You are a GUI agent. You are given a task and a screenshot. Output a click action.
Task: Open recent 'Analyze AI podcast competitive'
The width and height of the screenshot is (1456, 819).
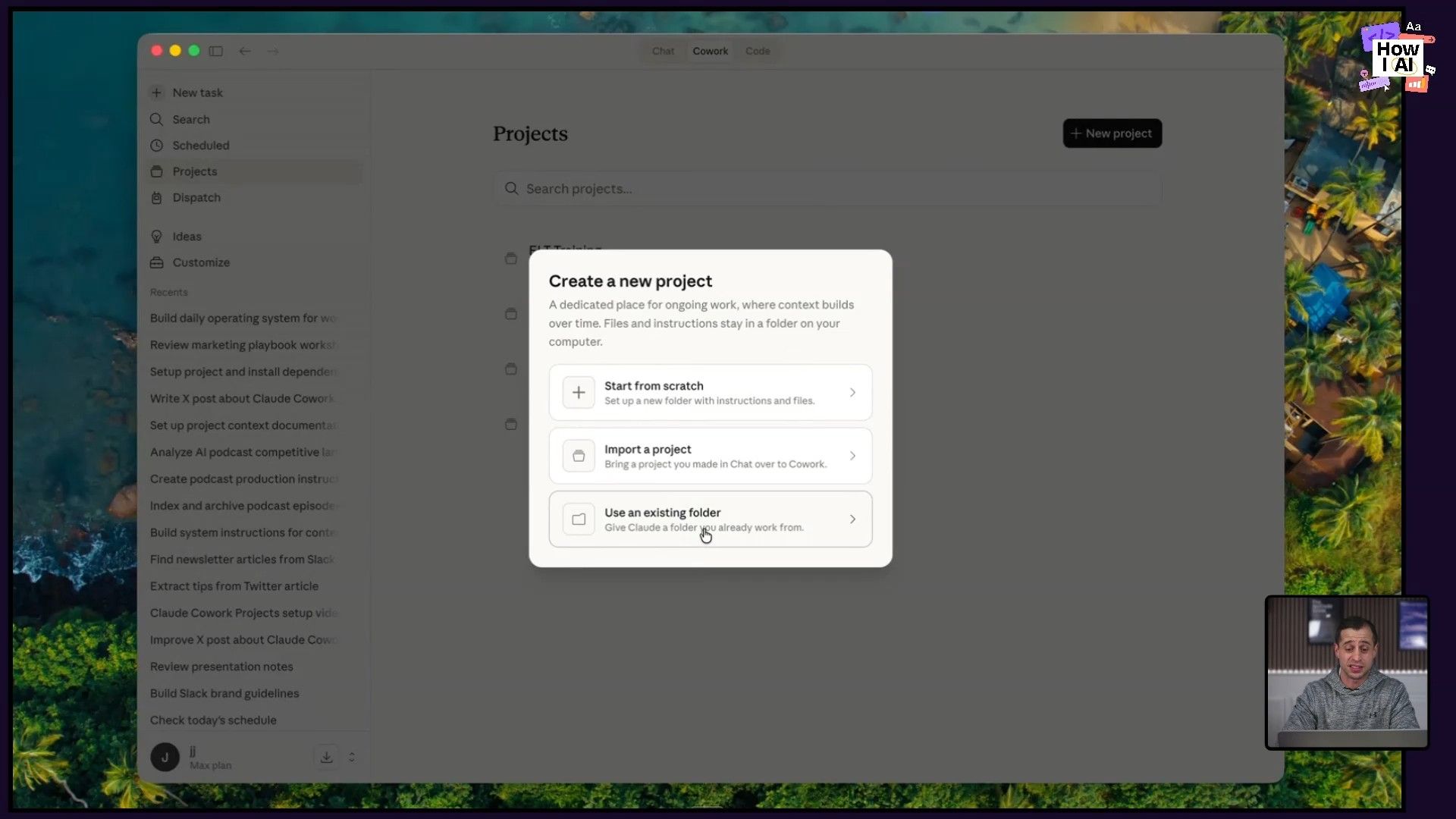pyautogui.click(x=244, y=452)
